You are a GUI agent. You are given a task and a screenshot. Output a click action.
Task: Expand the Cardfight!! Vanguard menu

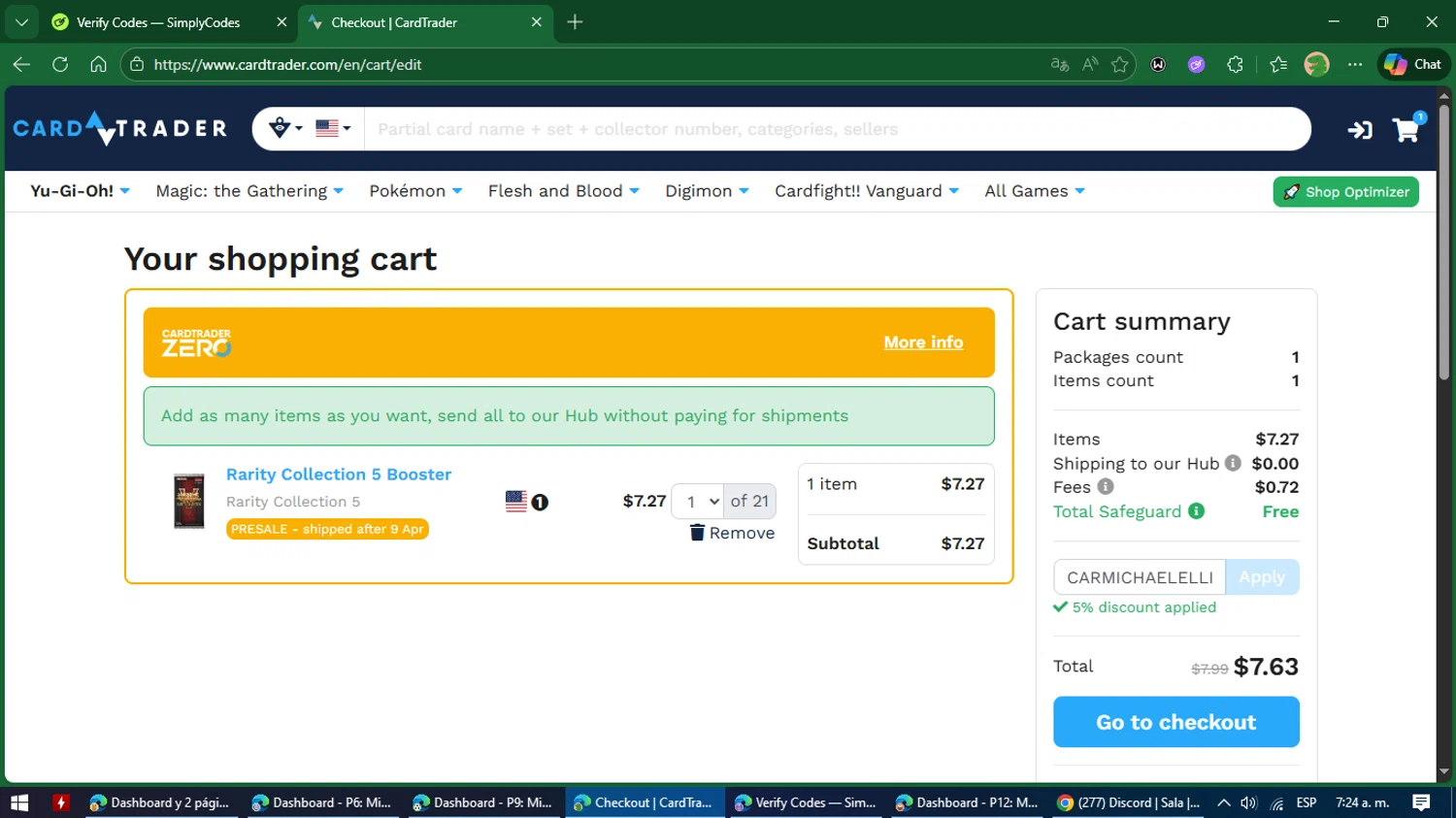pyautogui.click(x=867, y=191)
